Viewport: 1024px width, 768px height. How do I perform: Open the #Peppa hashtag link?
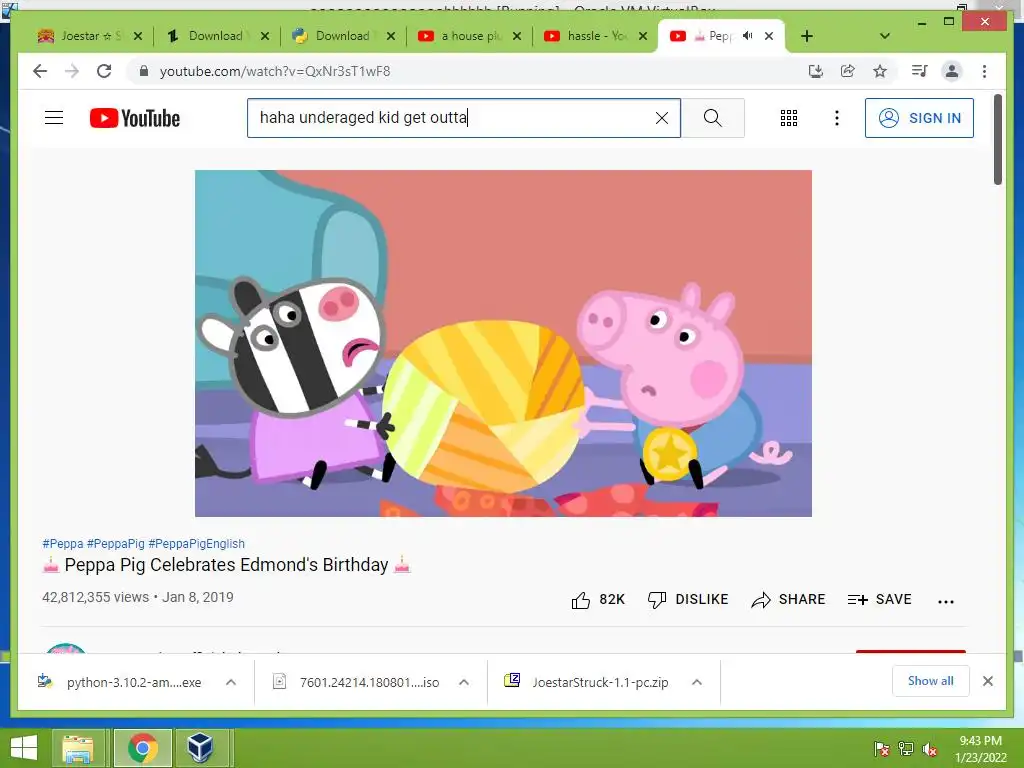(63, 543)
